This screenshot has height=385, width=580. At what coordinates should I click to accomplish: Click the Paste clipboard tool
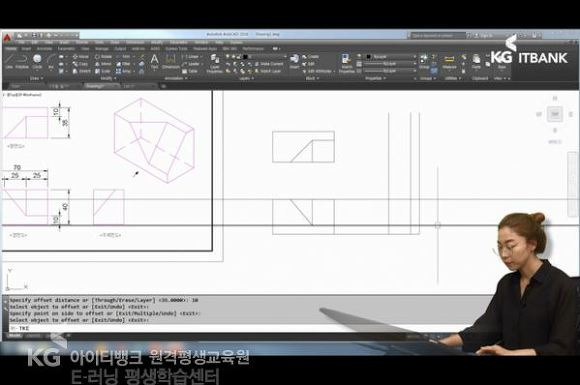476,61
